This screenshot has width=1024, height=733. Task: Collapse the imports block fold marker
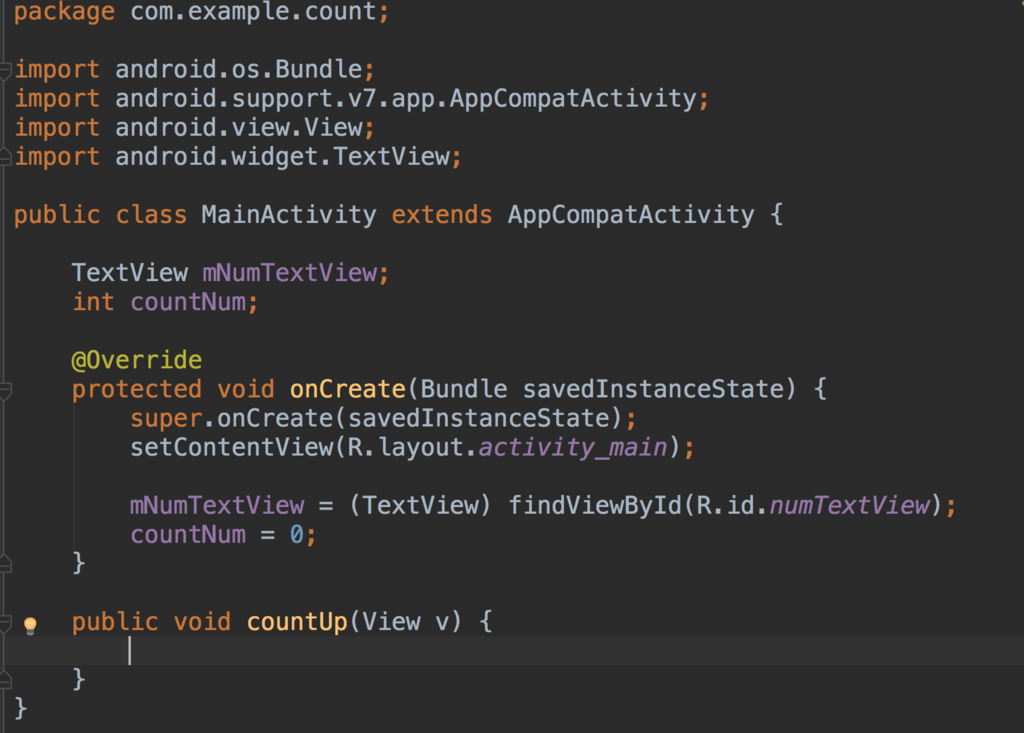5,70
